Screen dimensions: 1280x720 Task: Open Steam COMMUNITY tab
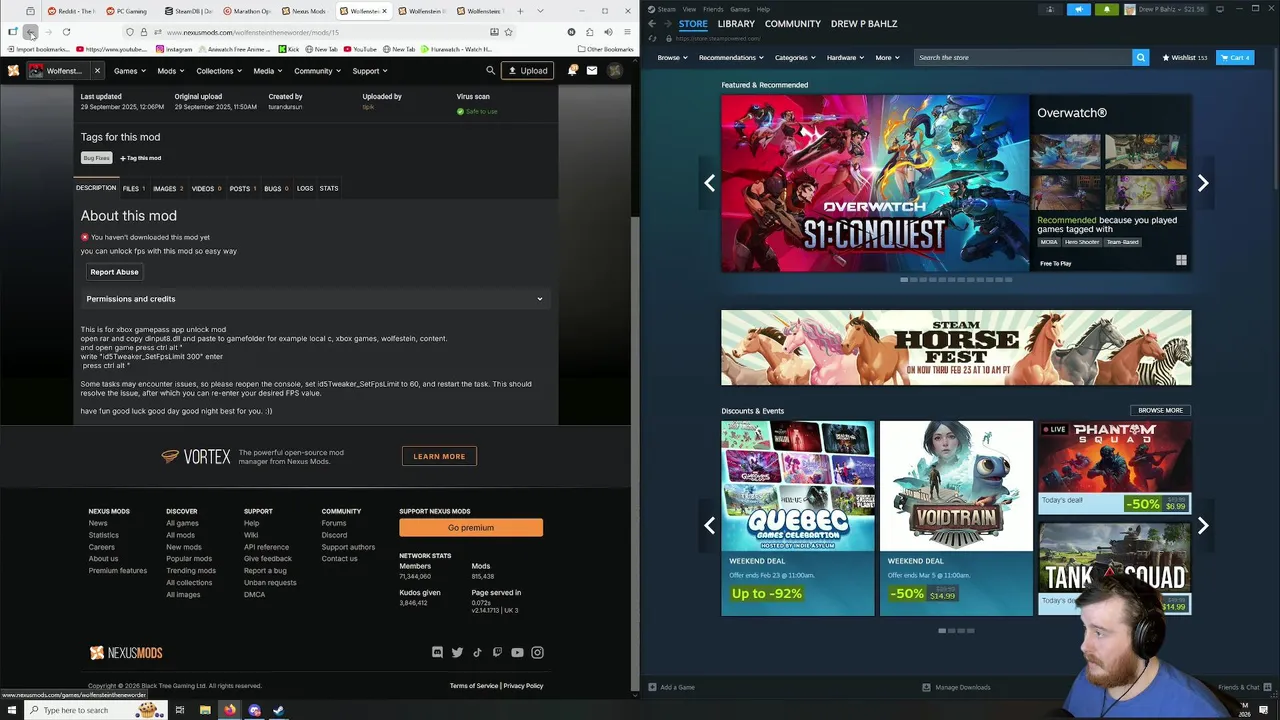[793, 23]
